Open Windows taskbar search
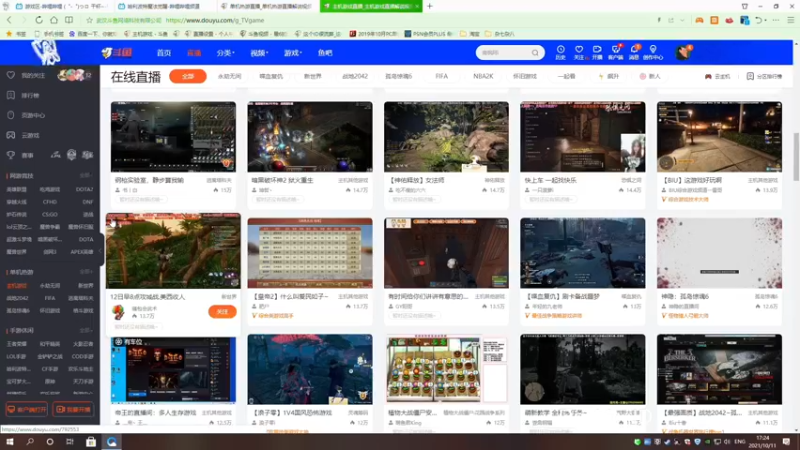The width and height of the screenshot is (800, 450). pyautogui.click(x=30, y=441)
